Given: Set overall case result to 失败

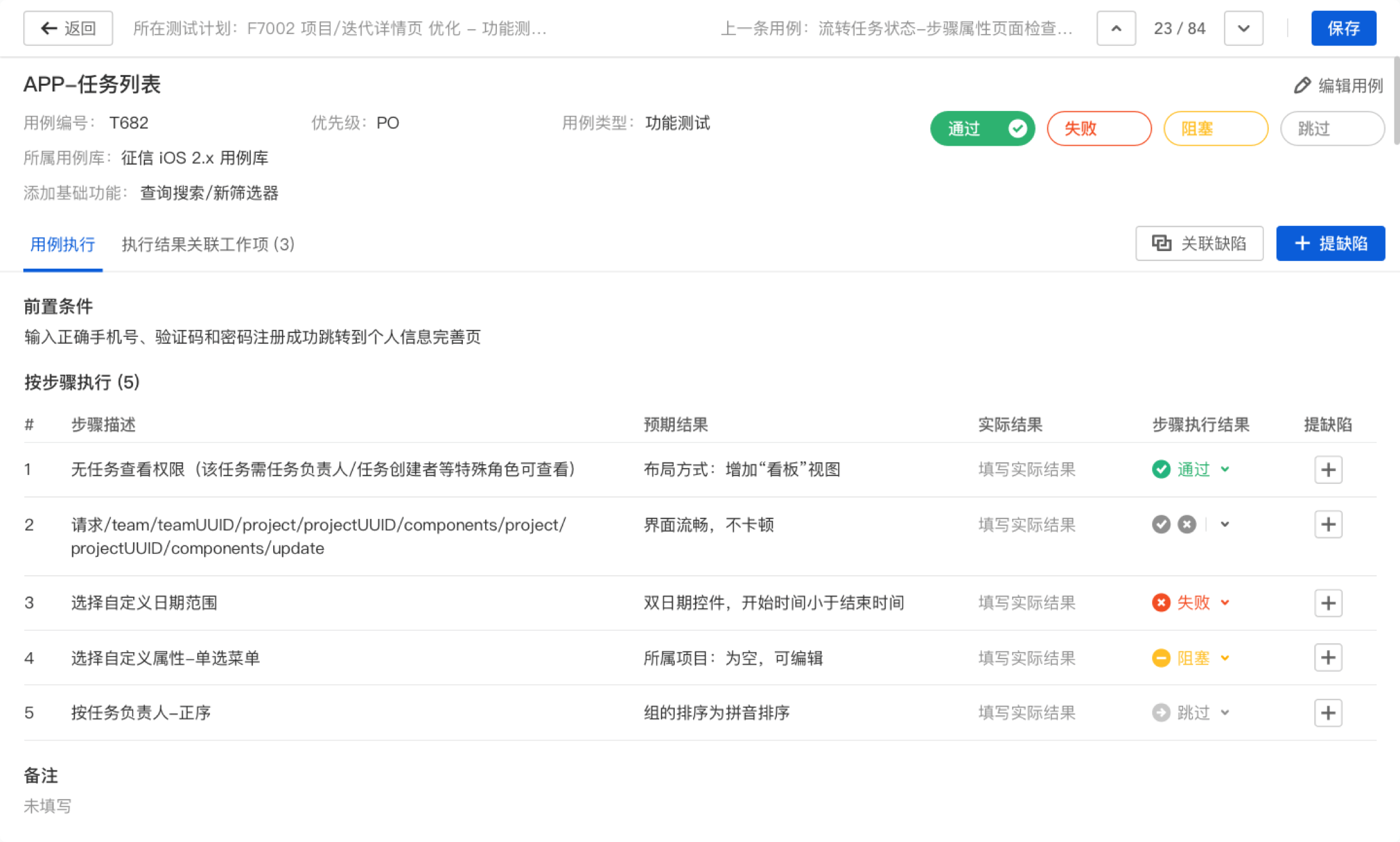Looking at the screenshot, I should coord(1099,129).
